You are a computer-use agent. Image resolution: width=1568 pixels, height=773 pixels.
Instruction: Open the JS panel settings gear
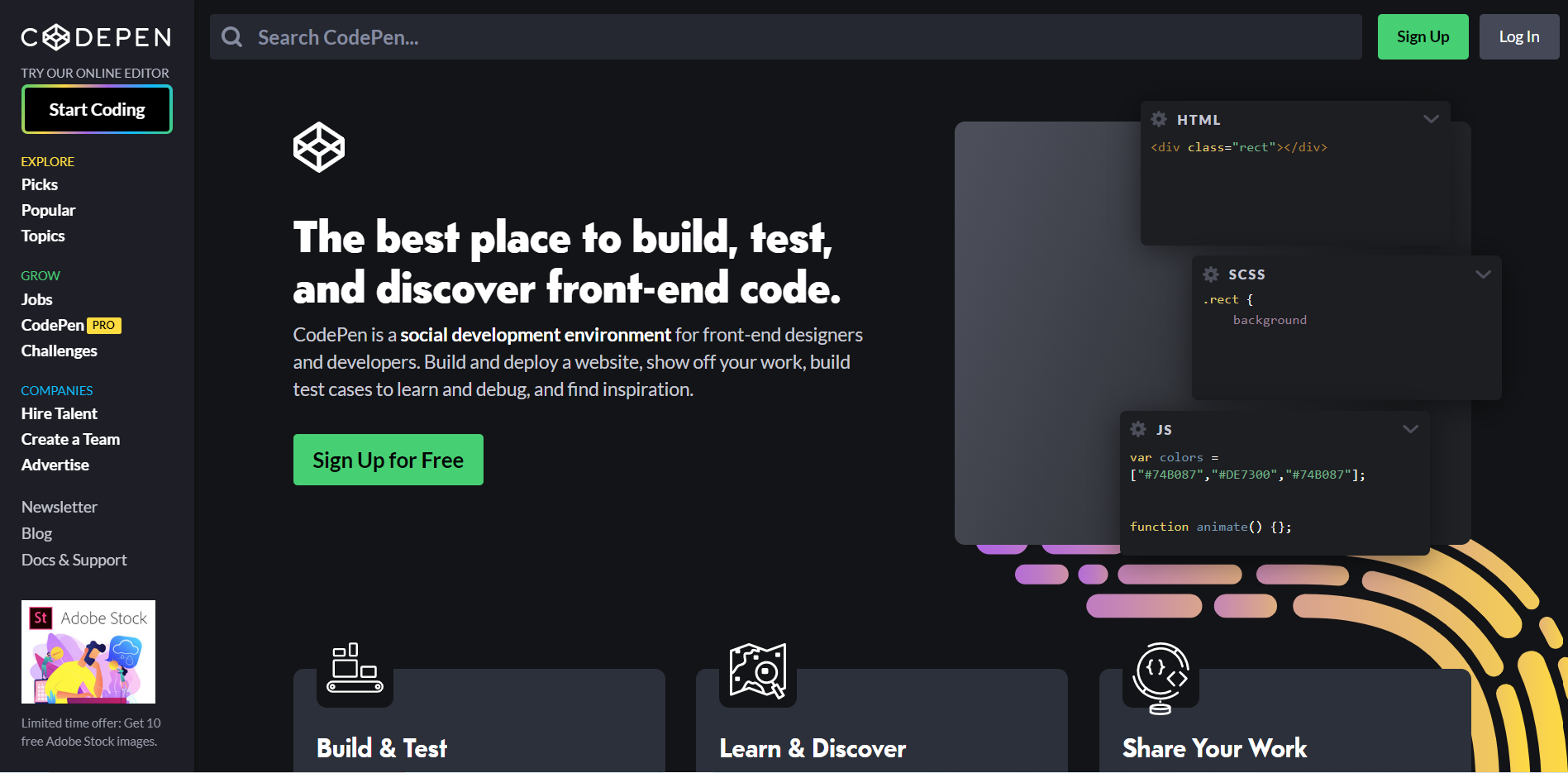coord(1138,429)
